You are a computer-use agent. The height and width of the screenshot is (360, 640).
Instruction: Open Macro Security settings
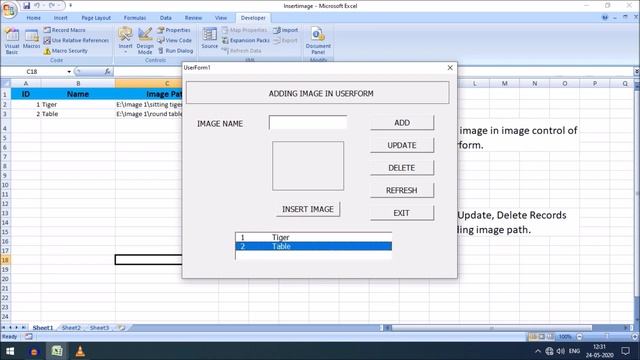click(66, 51)
